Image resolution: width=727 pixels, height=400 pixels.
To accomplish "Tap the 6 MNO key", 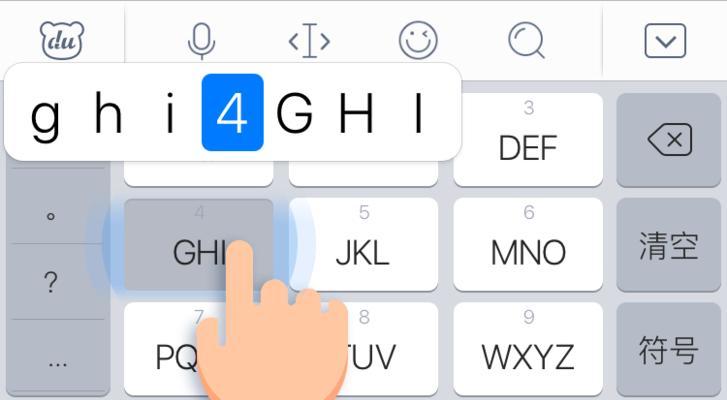I will pyautogui.click(x=528, y=244).
